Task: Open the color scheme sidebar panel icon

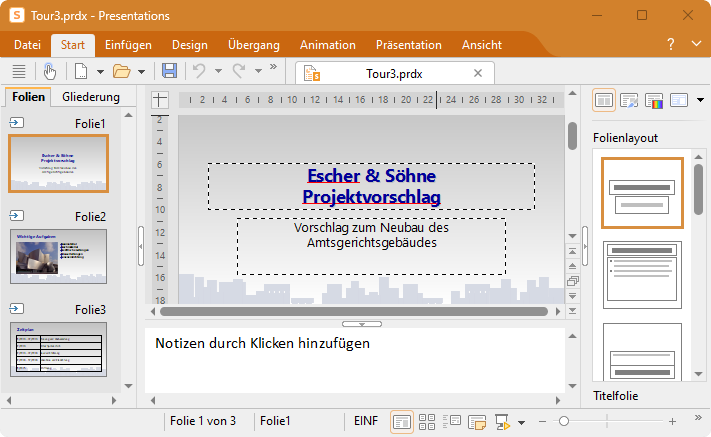Action: 655,100
